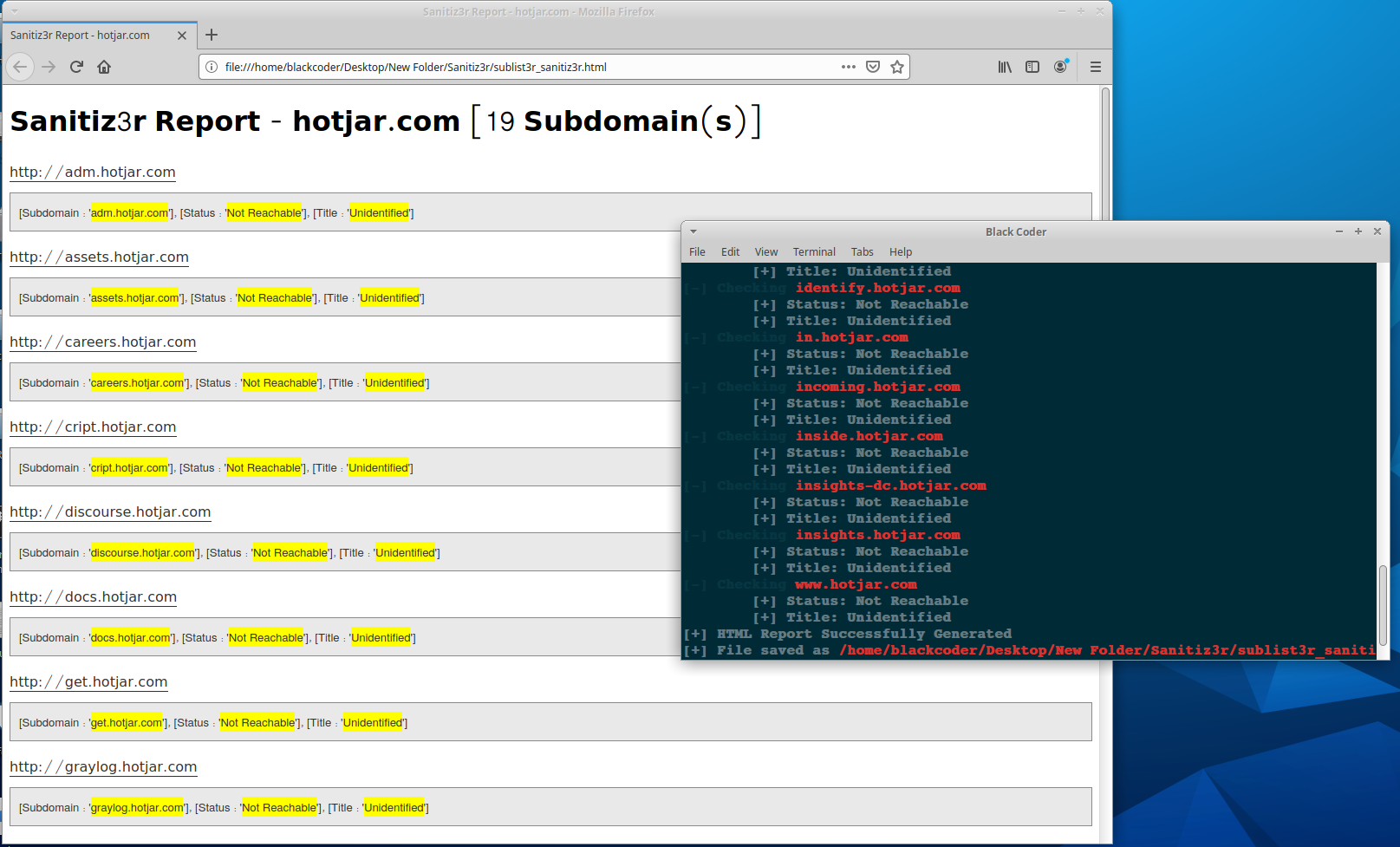Click highlighted 'adm.hotjar.com' subdomain text
Viewport: 1400px width, 847px height.
coord(129,212)
